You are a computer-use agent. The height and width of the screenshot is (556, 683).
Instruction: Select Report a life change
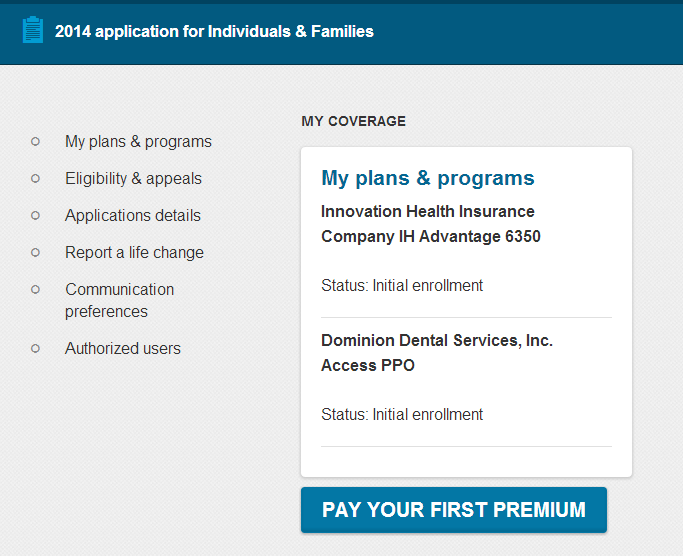(x=134, y=253)
